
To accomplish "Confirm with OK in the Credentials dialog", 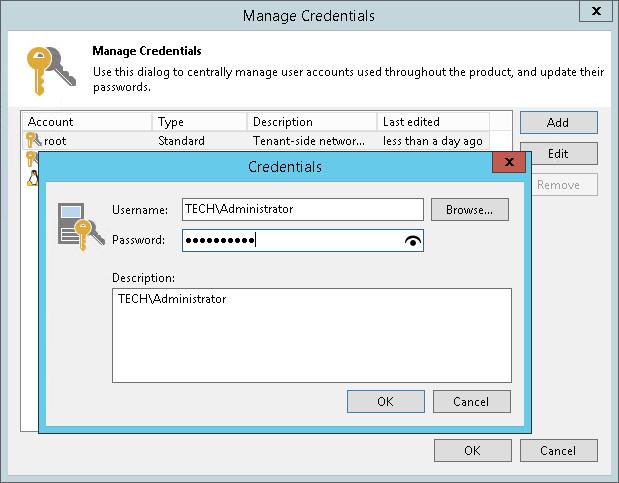I will point(385,401).
